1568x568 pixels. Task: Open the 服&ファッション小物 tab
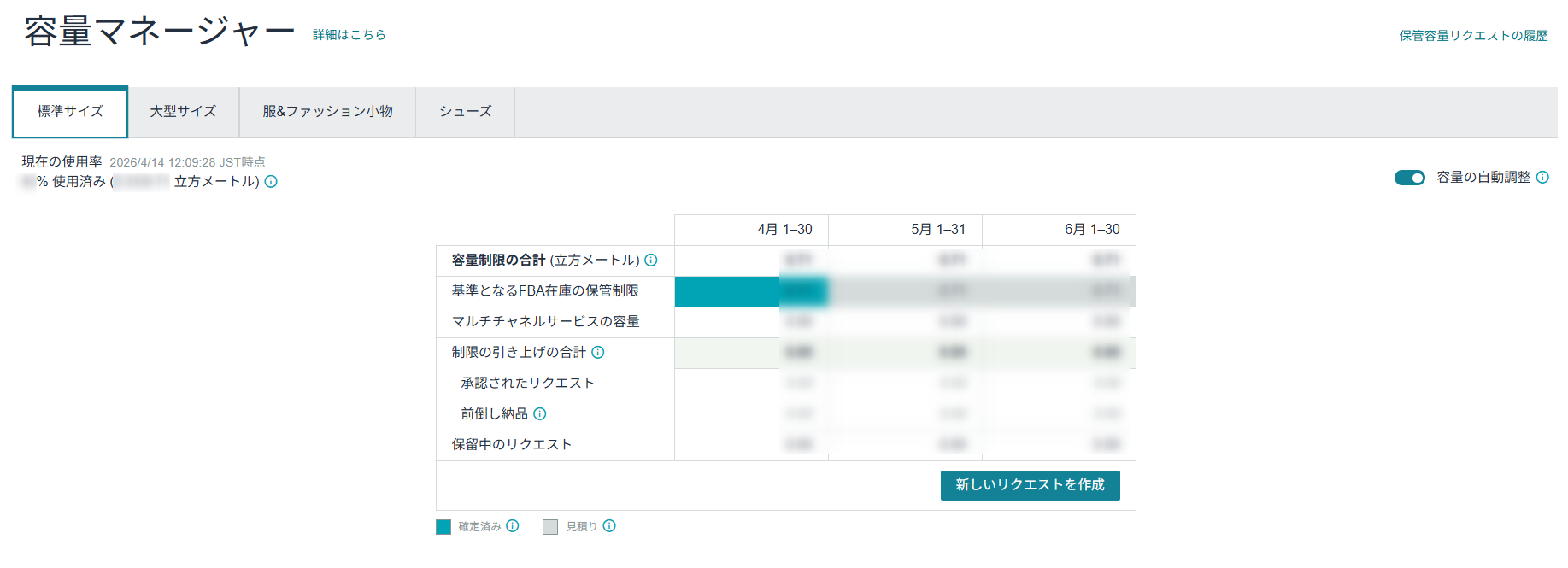point(327,112)
